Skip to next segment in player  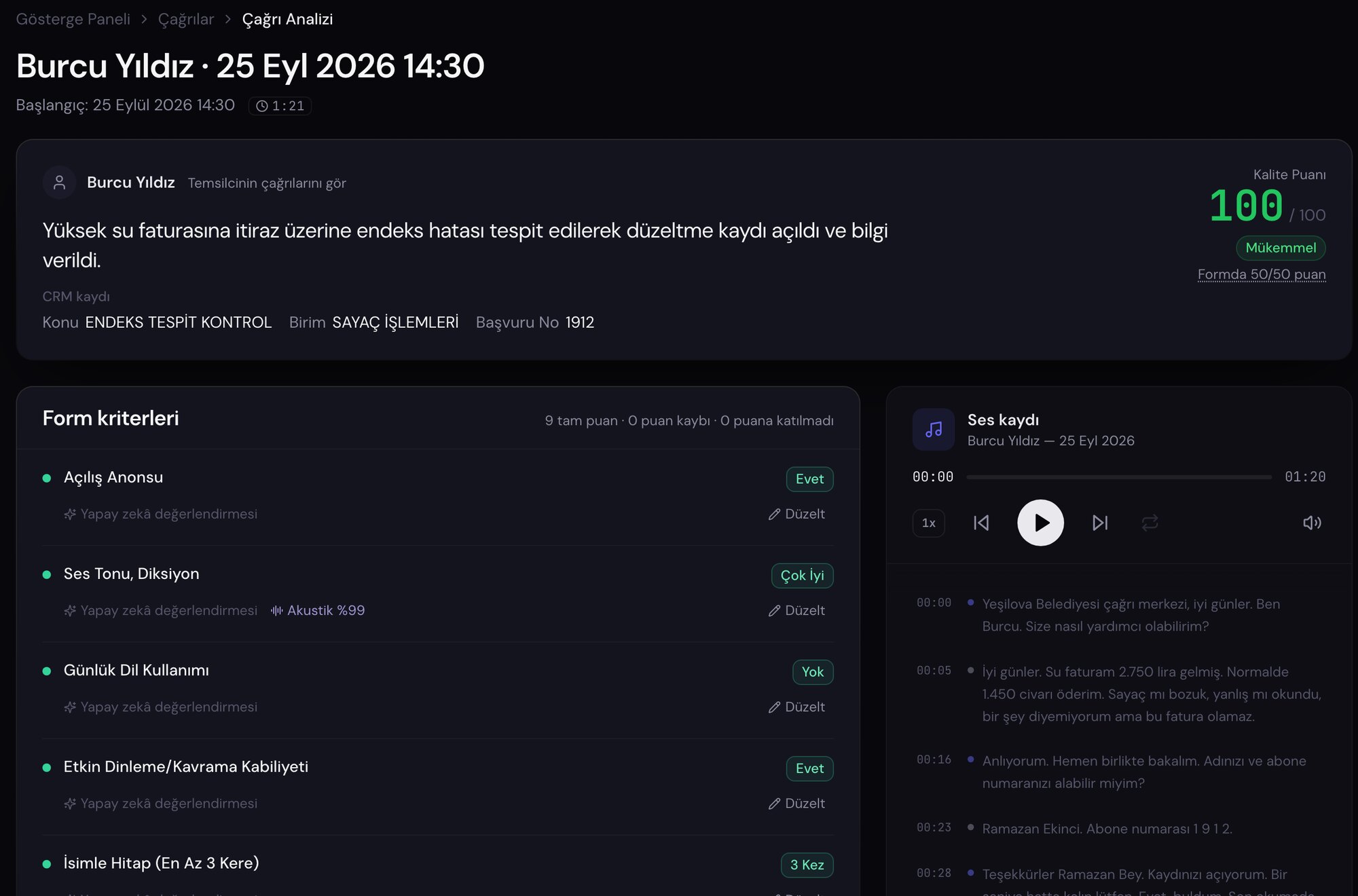(x=1100, y=523)
